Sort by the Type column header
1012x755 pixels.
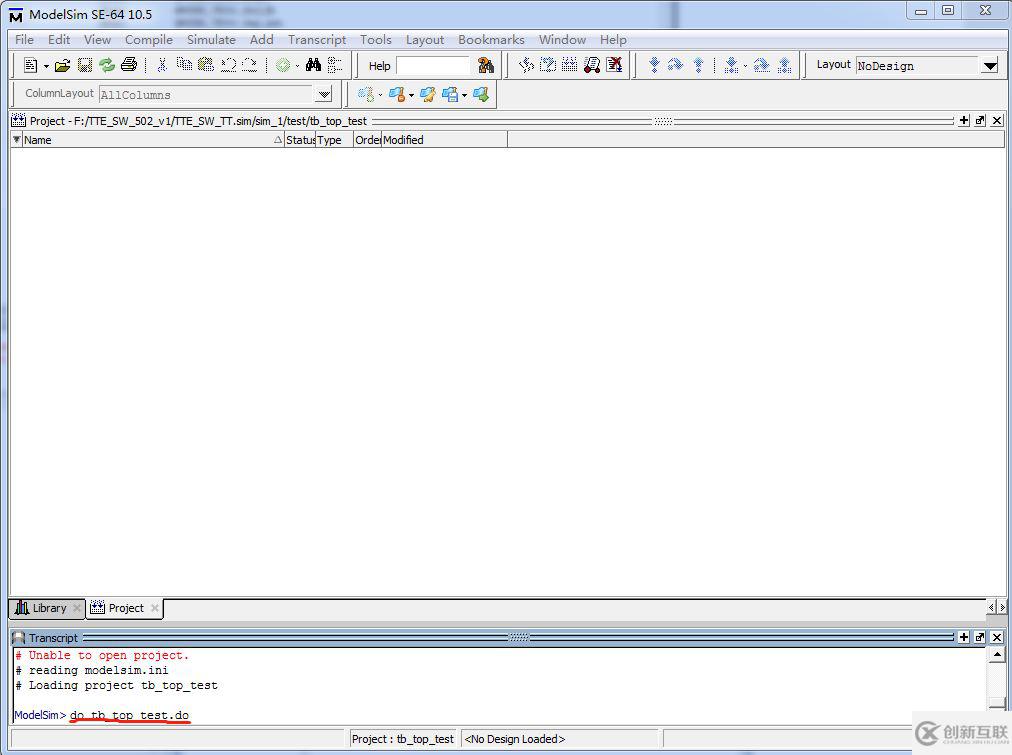tap(334, 140)
